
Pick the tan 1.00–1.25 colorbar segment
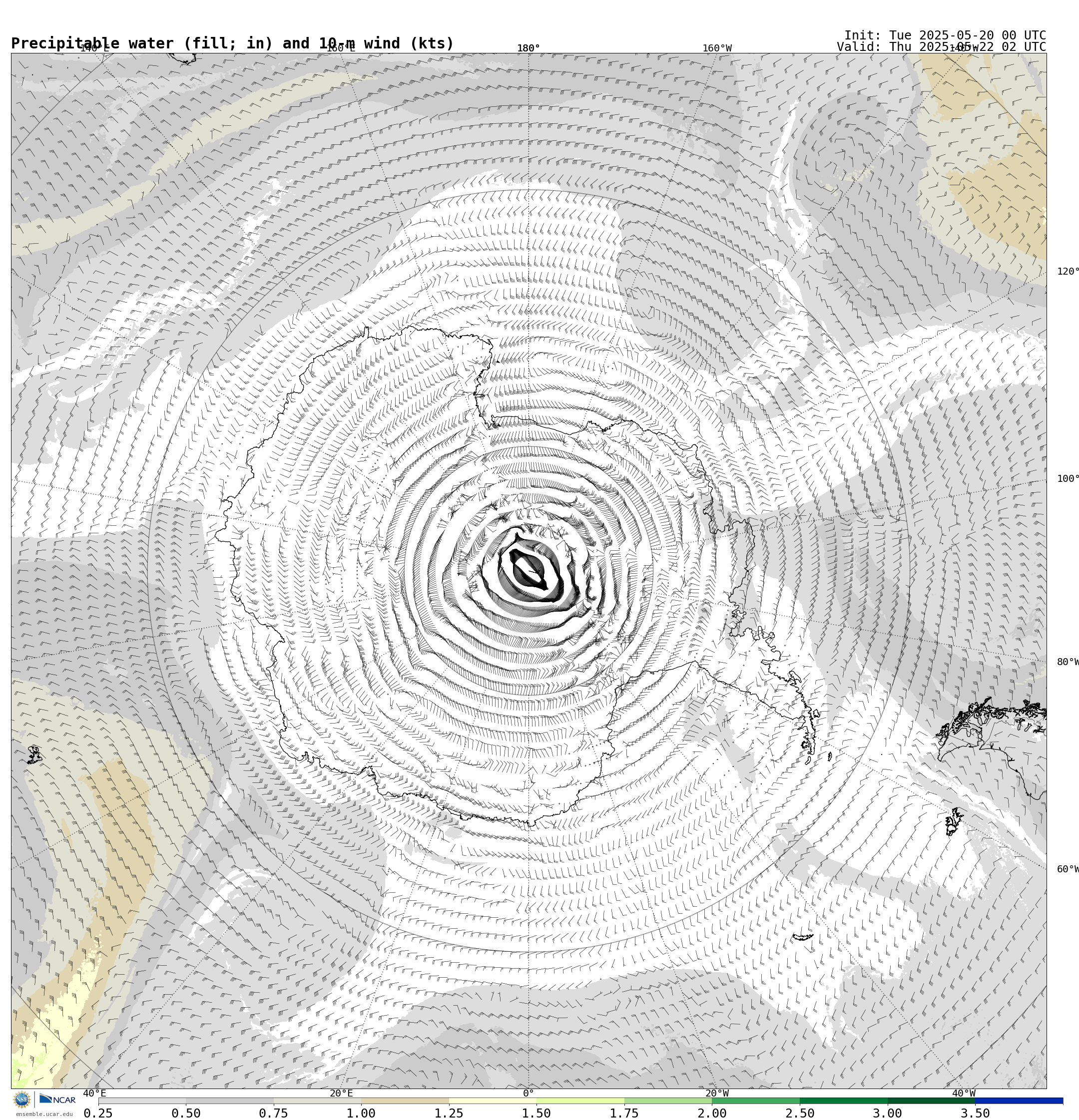click(405, 1101)
